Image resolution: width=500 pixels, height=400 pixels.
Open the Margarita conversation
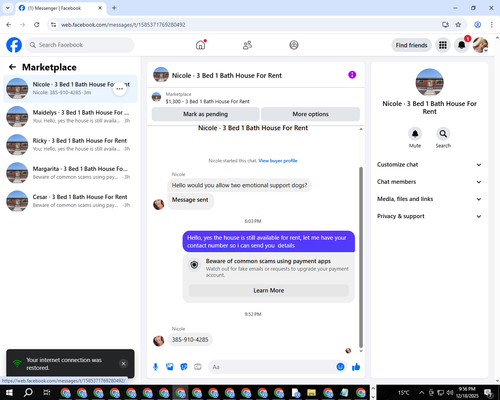click(x=70, y=173)
